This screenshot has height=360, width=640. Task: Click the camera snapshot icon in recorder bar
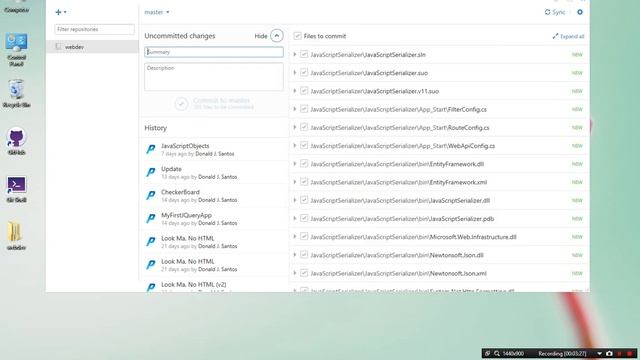[x=609, y=353]
